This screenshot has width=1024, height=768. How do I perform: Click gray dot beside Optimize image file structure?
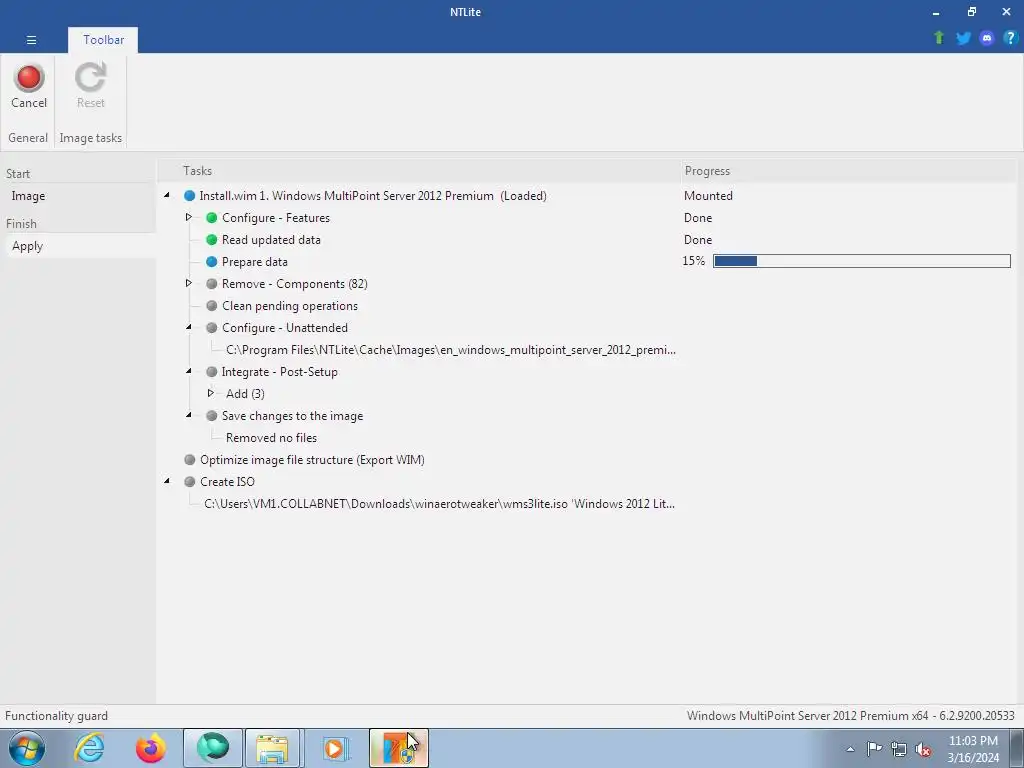coord(189,460)
